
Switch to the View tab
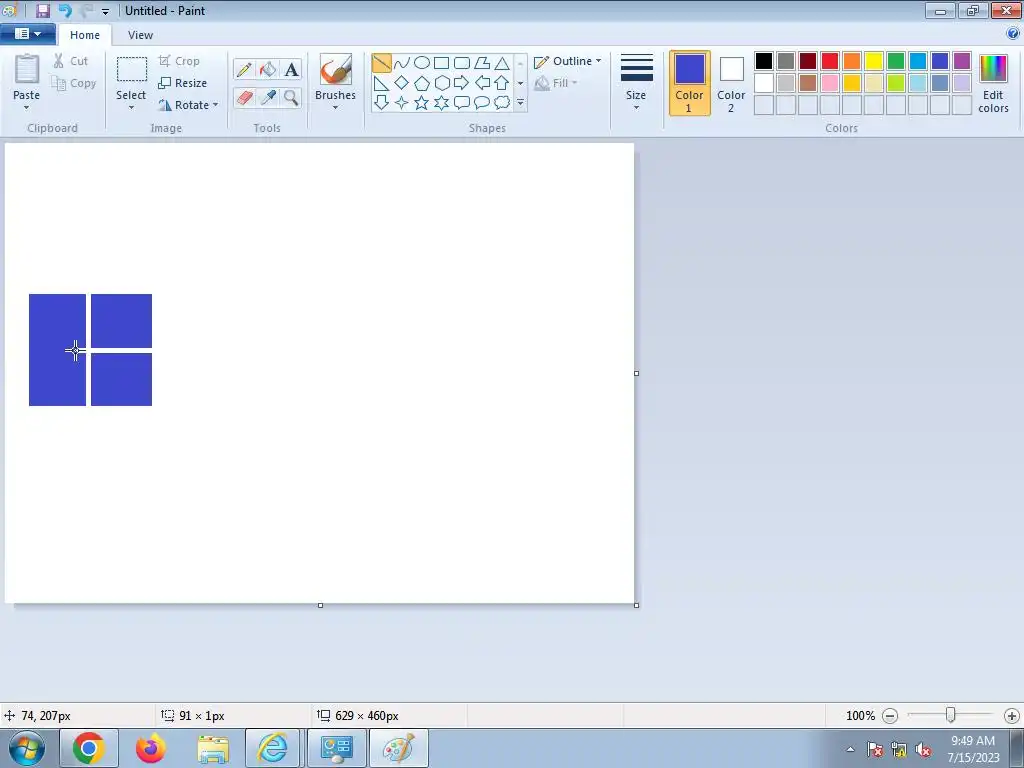click(x=140, y=35)
